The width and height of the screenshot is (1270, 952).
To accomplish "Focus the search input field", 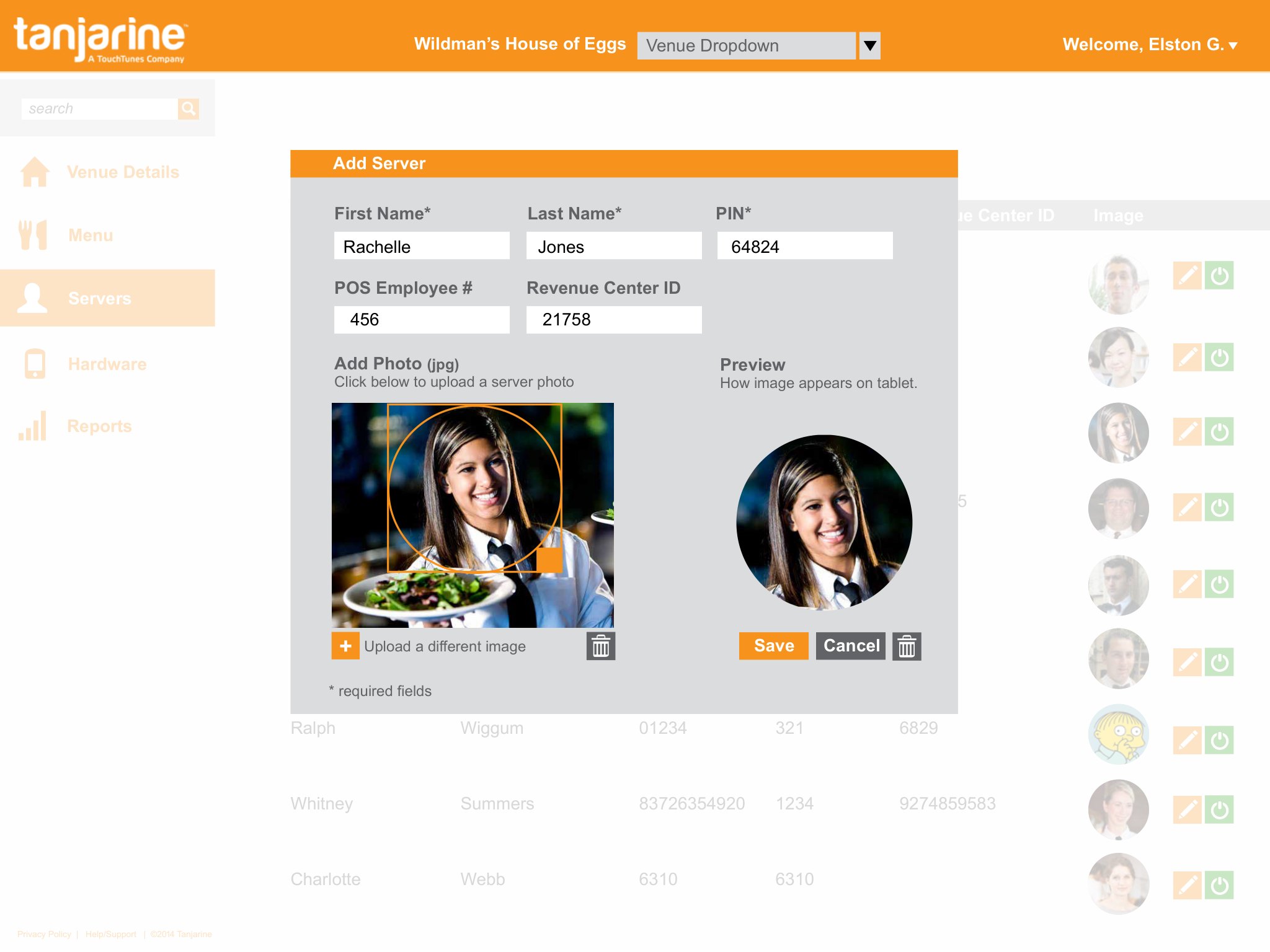I will coord(99,109).
